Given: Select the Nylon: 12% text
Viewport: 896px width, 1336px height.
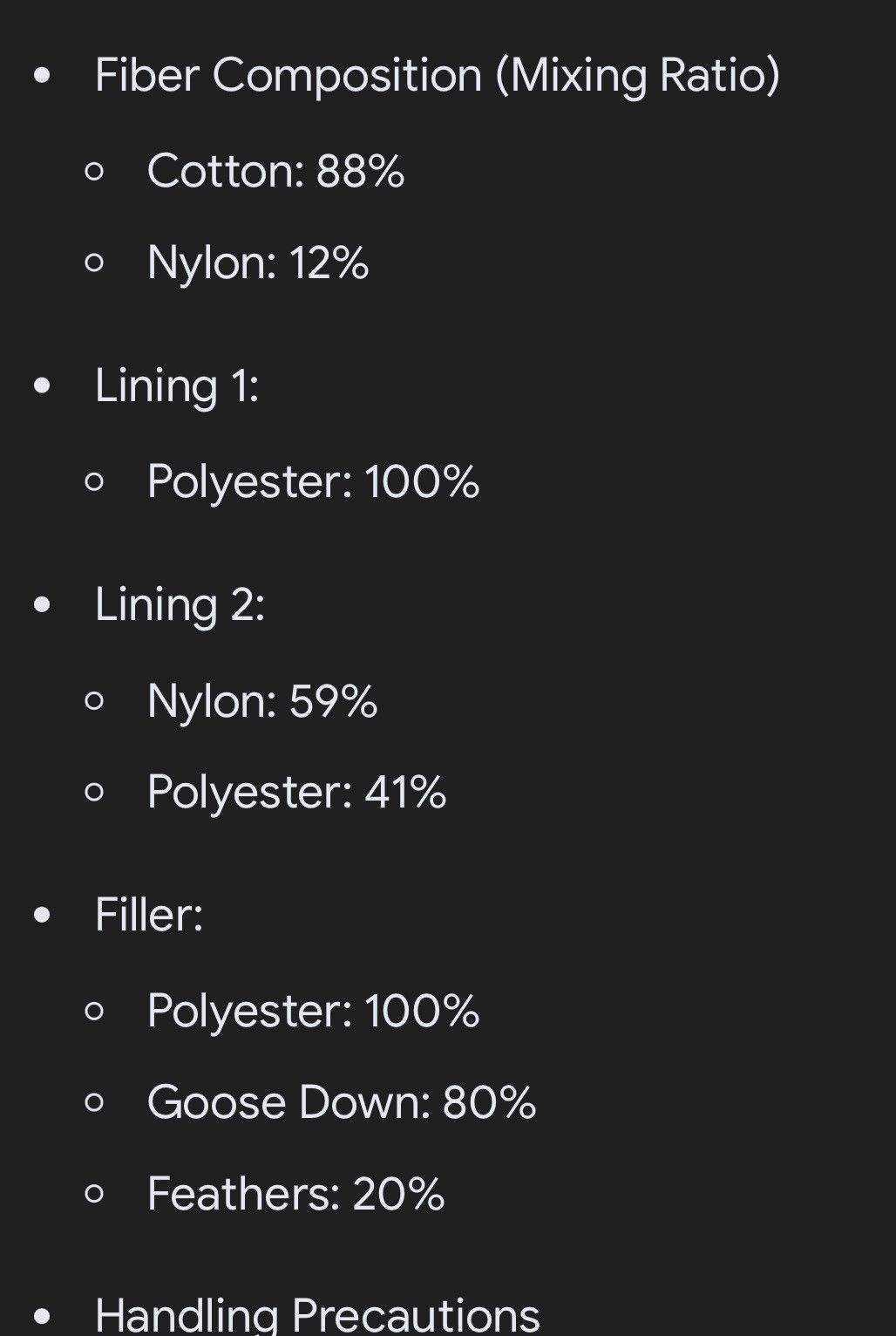Looking at the screenshot, I should pos(258,262).
